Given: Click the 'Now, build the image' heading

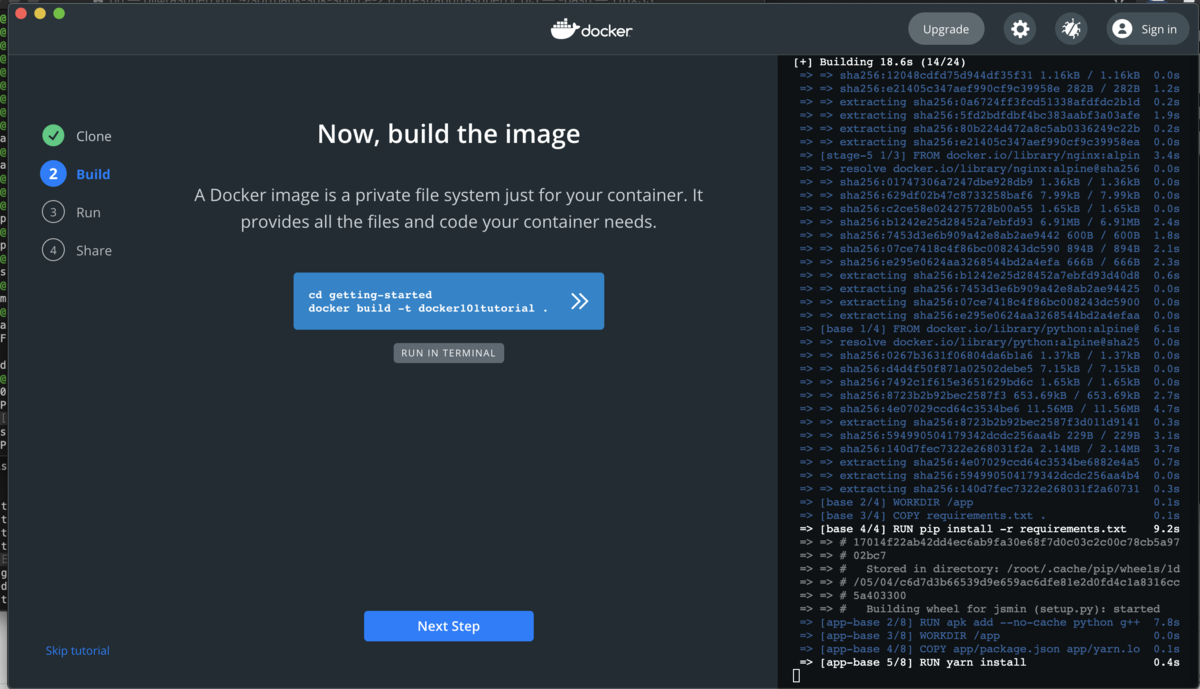Looking at the screenshot, I should coord(448,134).
